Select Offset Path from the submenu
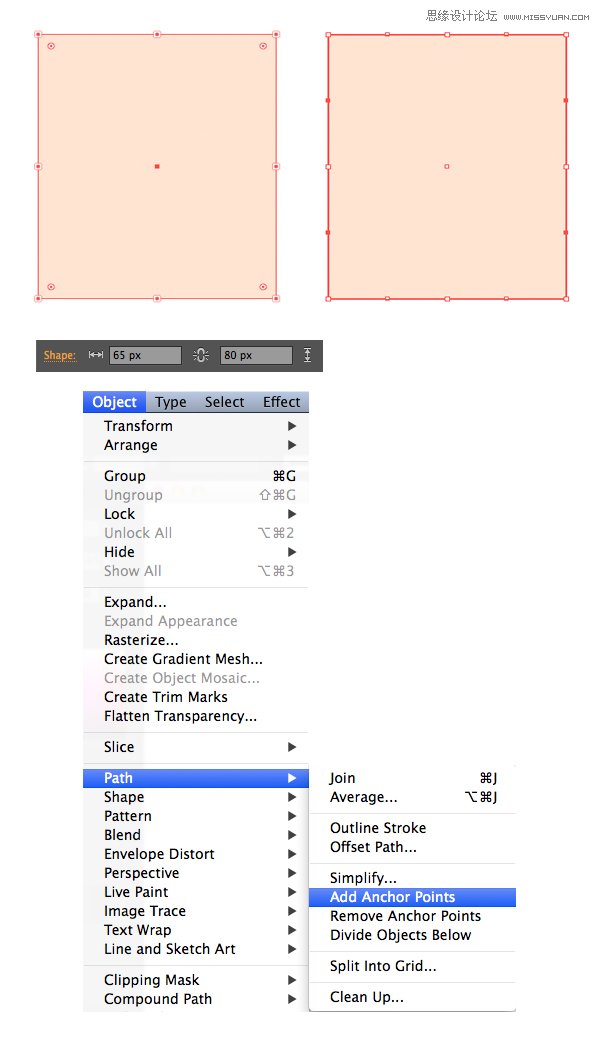Viewport: 600px width, 1040px height. 373,847
